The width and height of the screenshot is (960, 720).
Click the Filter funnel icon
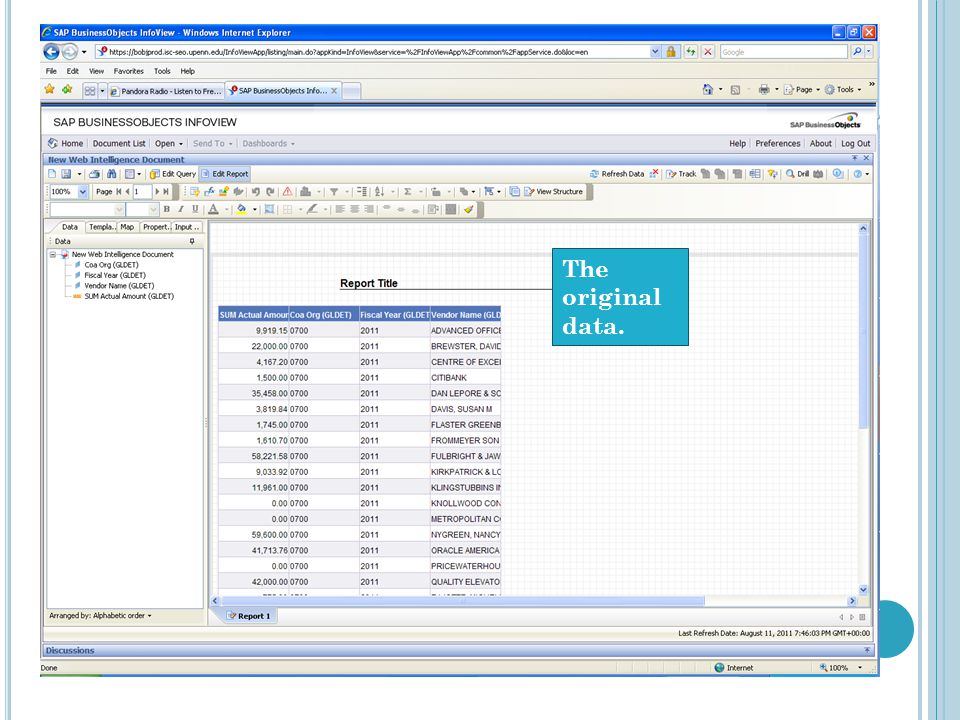pos(334,192)
